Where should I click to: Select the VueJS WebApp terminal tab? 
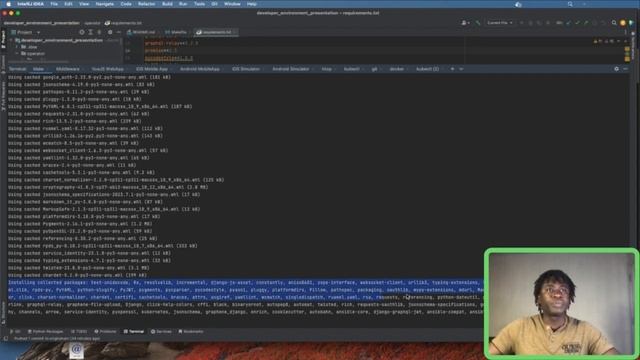coord(108,69)
